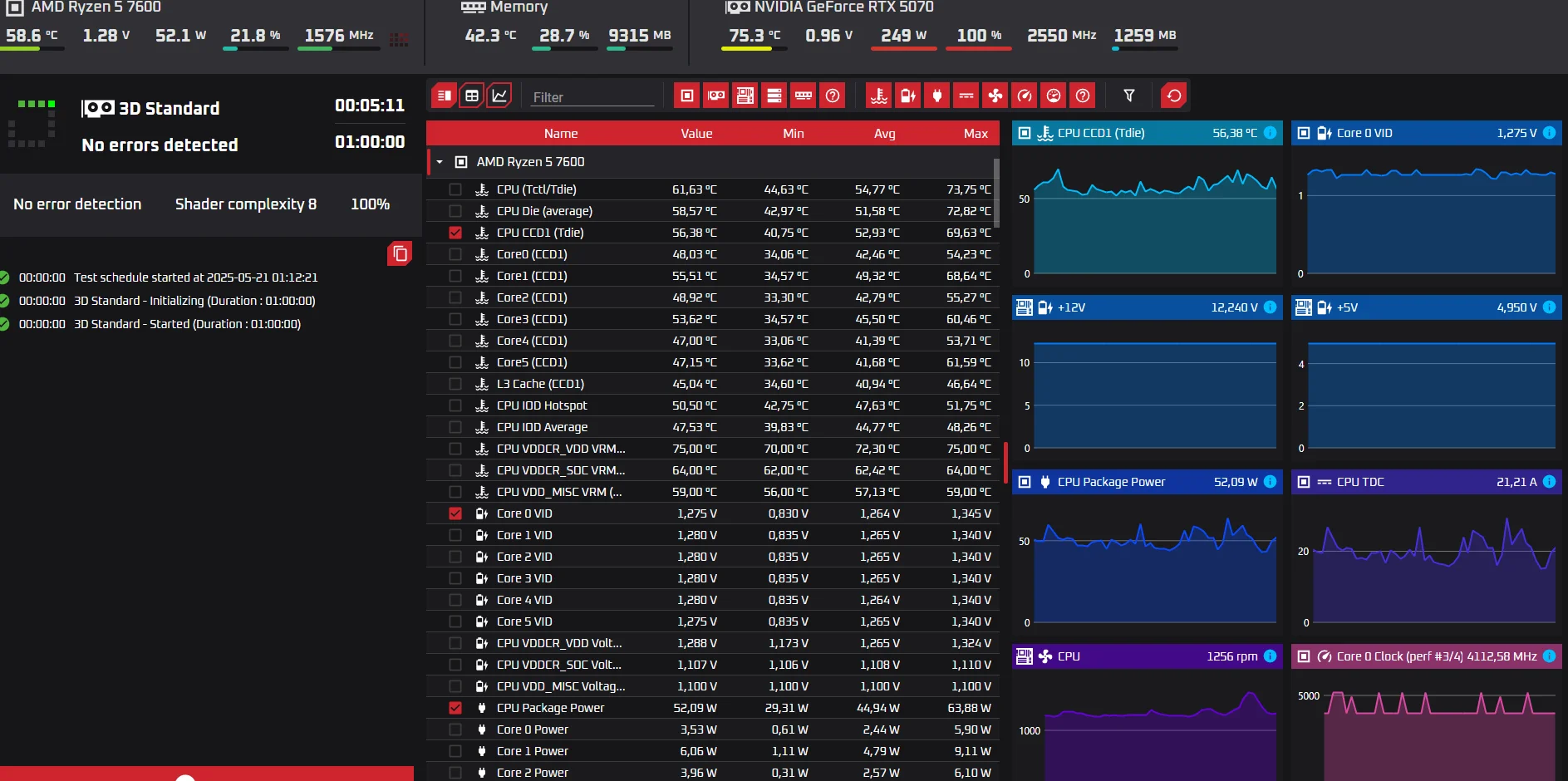Switch to graph-only monitoring view
Viewport: 1568px width, 781px height.
(x=499, y=96)
